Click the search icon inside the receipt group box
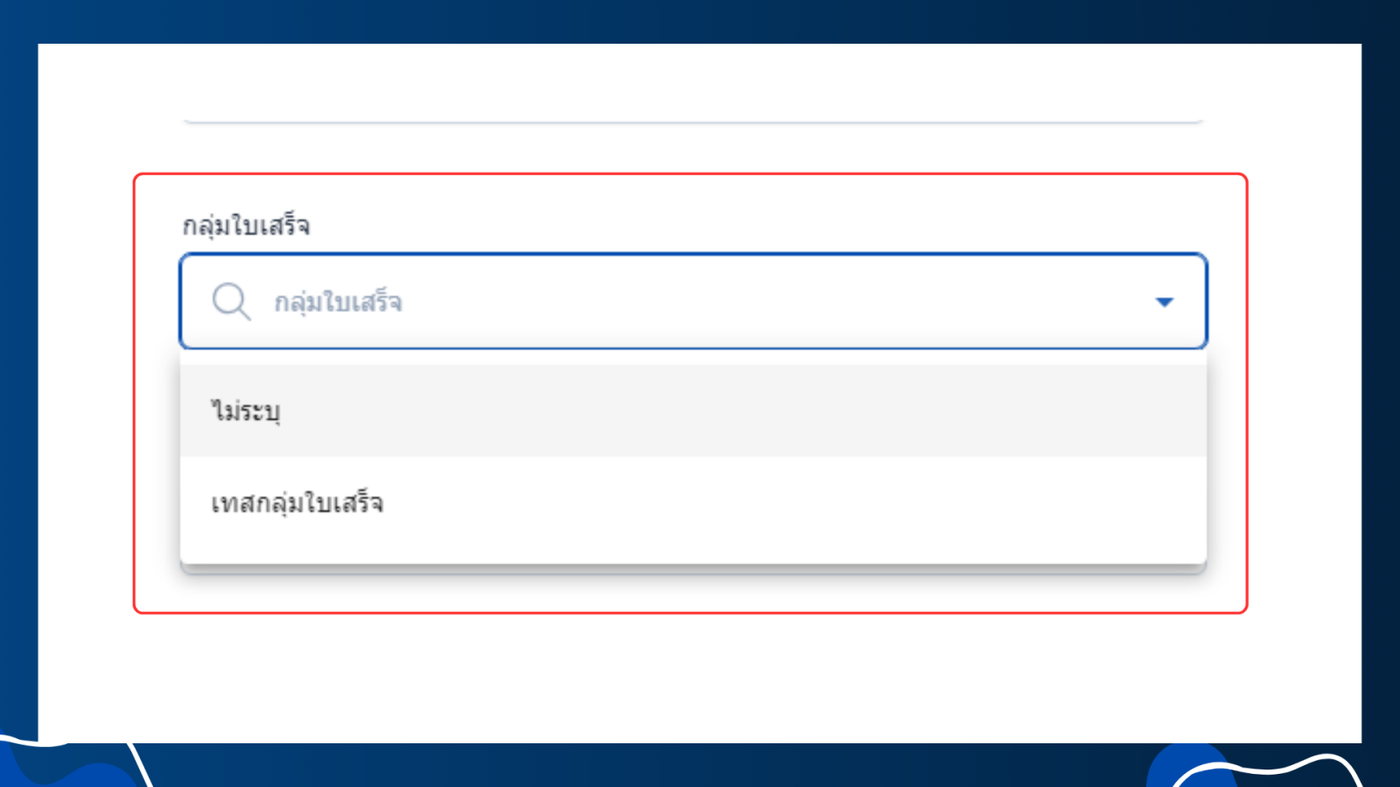The height and width of the screenshot is (787, 1400). (231, 301)
